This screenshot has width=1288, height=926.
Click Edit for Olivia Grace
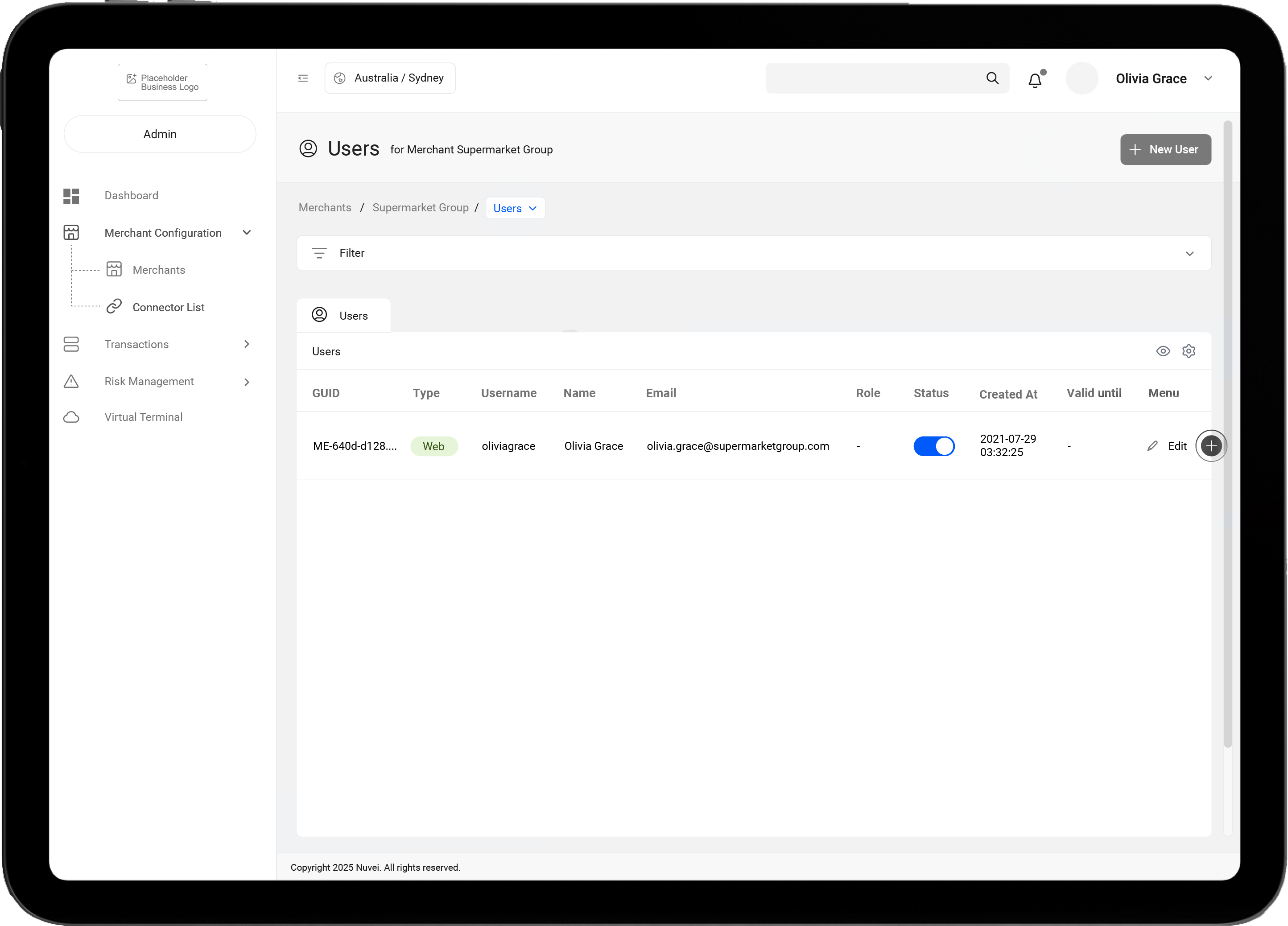pyautogui.click(x=1177, y=446)
